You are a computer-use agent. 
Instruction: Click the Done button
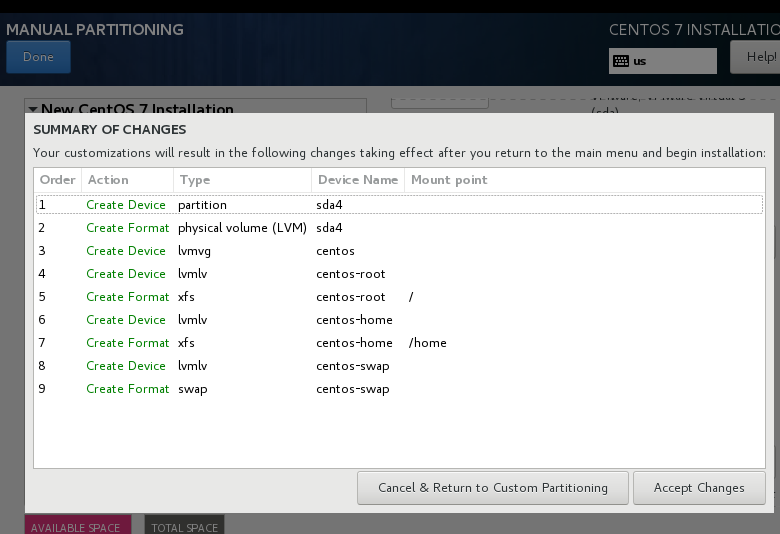(x=38, y=57)
